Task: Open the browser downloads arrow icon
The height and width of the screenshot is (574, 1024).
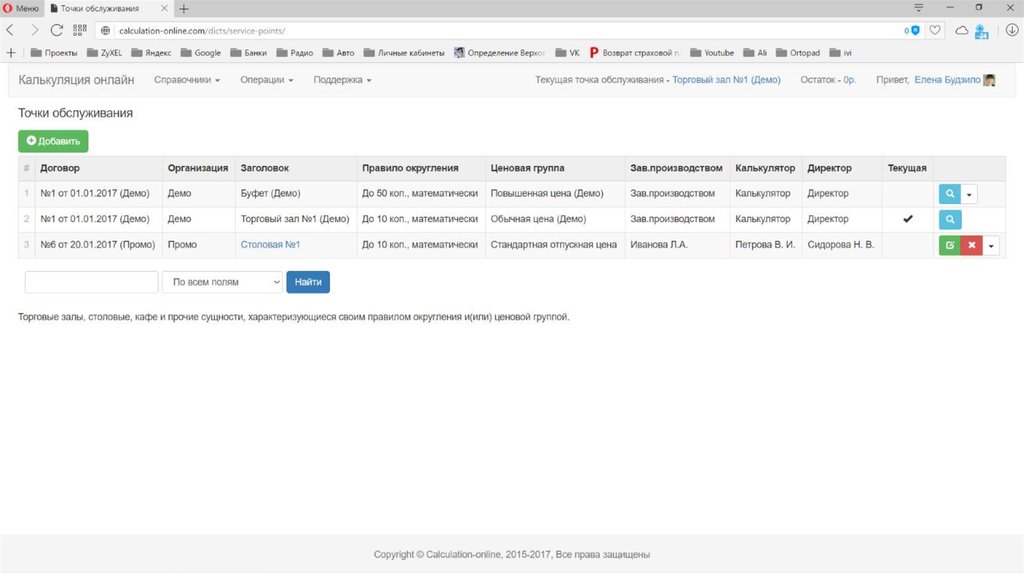Action: point(1011,31)
